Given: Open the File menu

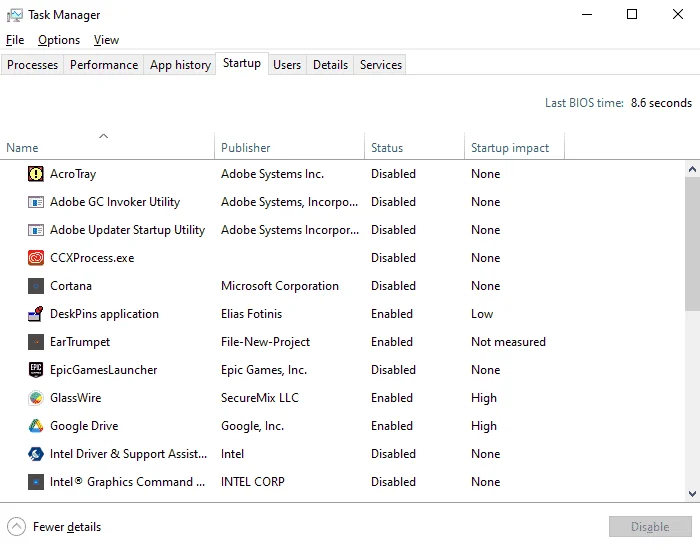Looking at the screenshot, I should click(x=15, y=40).
